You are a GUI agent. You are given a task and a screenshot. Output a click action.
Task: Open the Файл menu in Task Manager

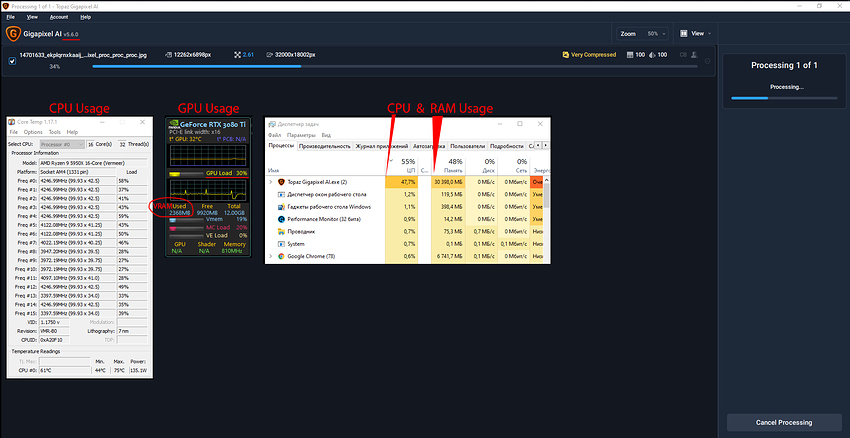pos(274,135)
